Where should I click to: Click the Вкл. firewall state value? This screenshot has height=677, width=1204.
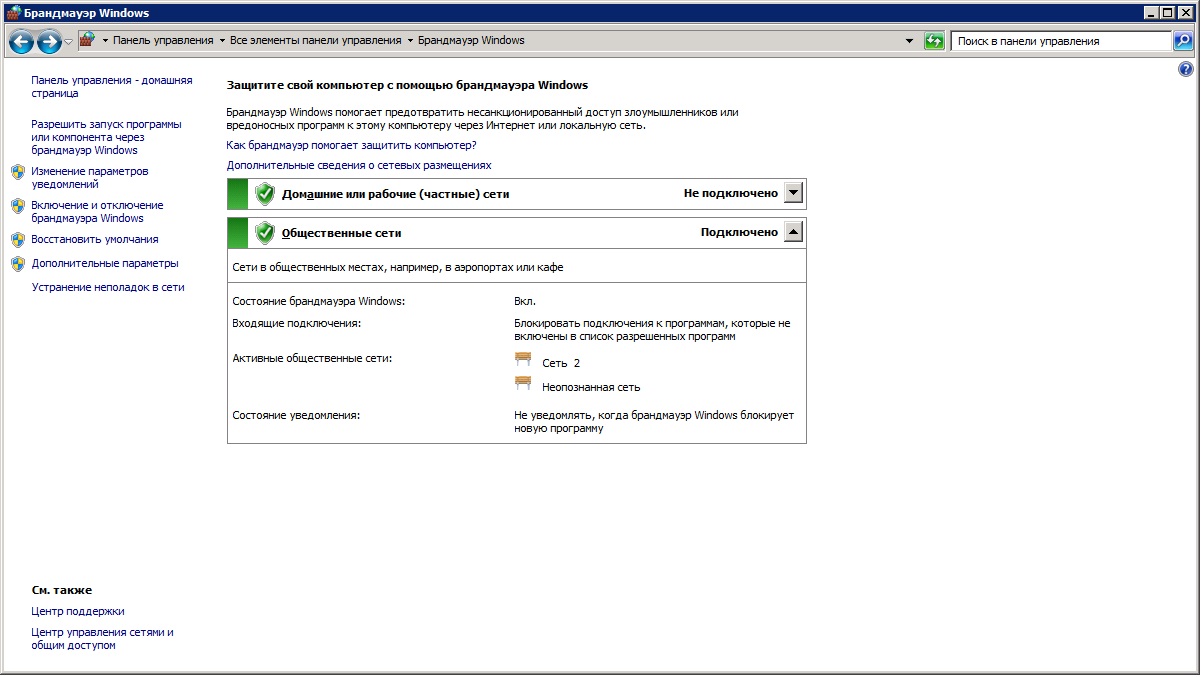click(525, 301)
